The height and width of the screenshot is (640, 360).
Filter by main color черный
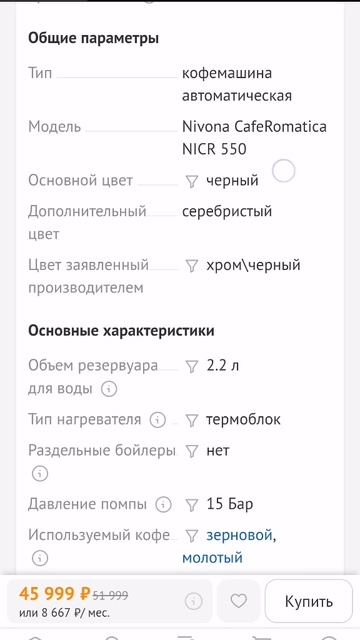point(191,181)
